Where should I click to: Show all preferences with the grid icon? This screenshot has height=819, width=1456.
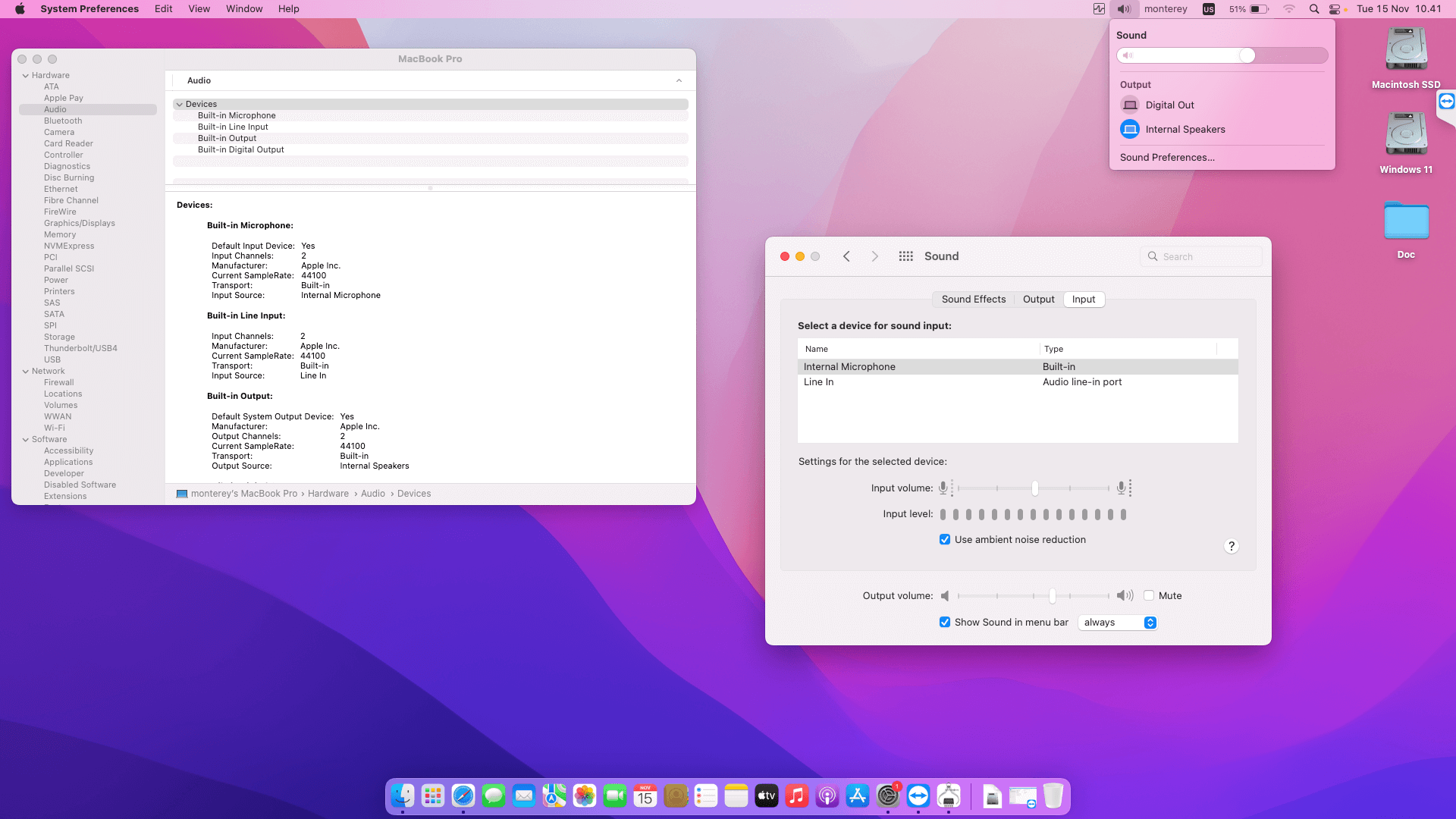pos(905,256)
